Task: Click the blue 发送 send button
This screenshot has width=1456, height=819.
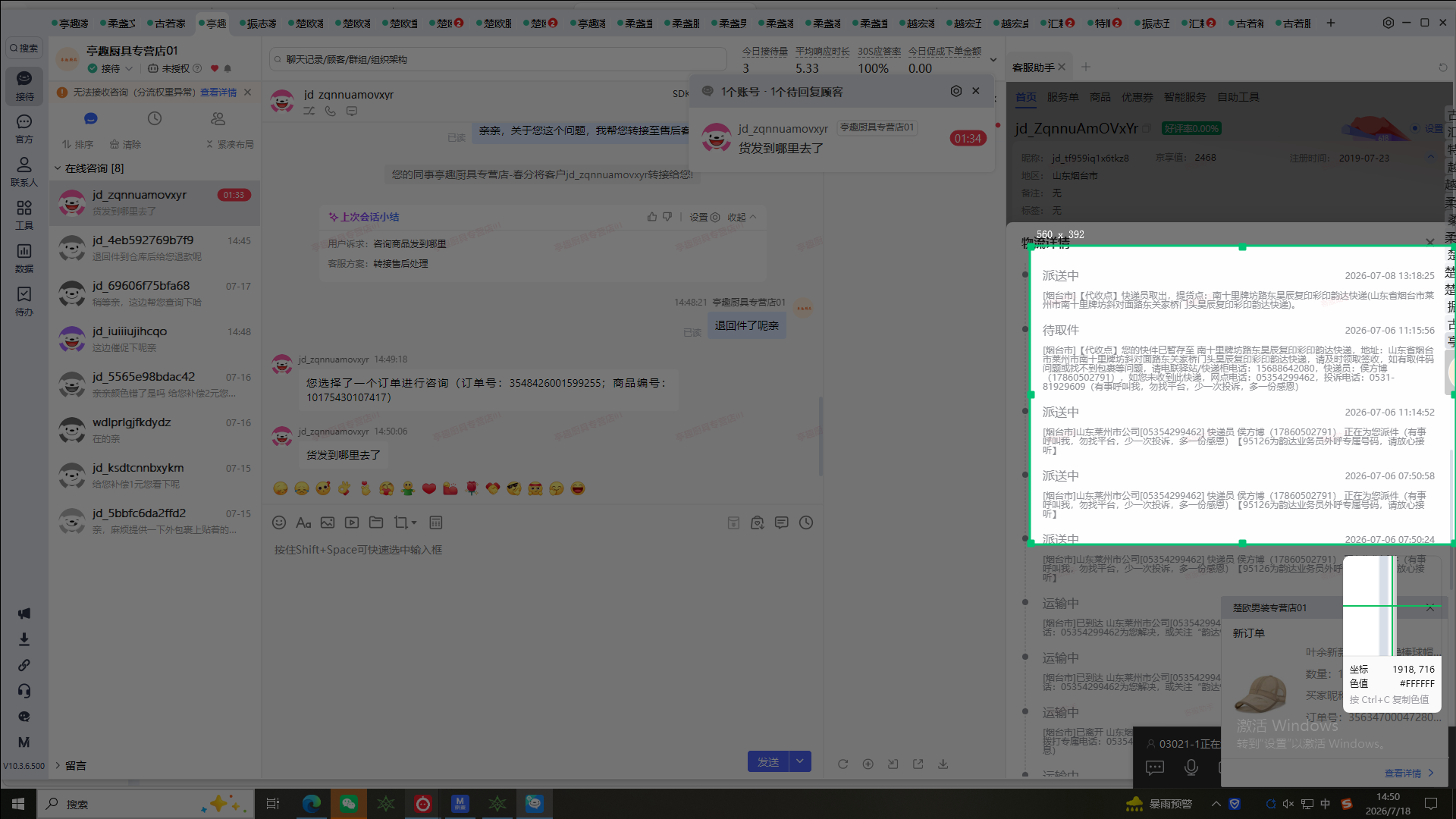Action: click(768, 761)
